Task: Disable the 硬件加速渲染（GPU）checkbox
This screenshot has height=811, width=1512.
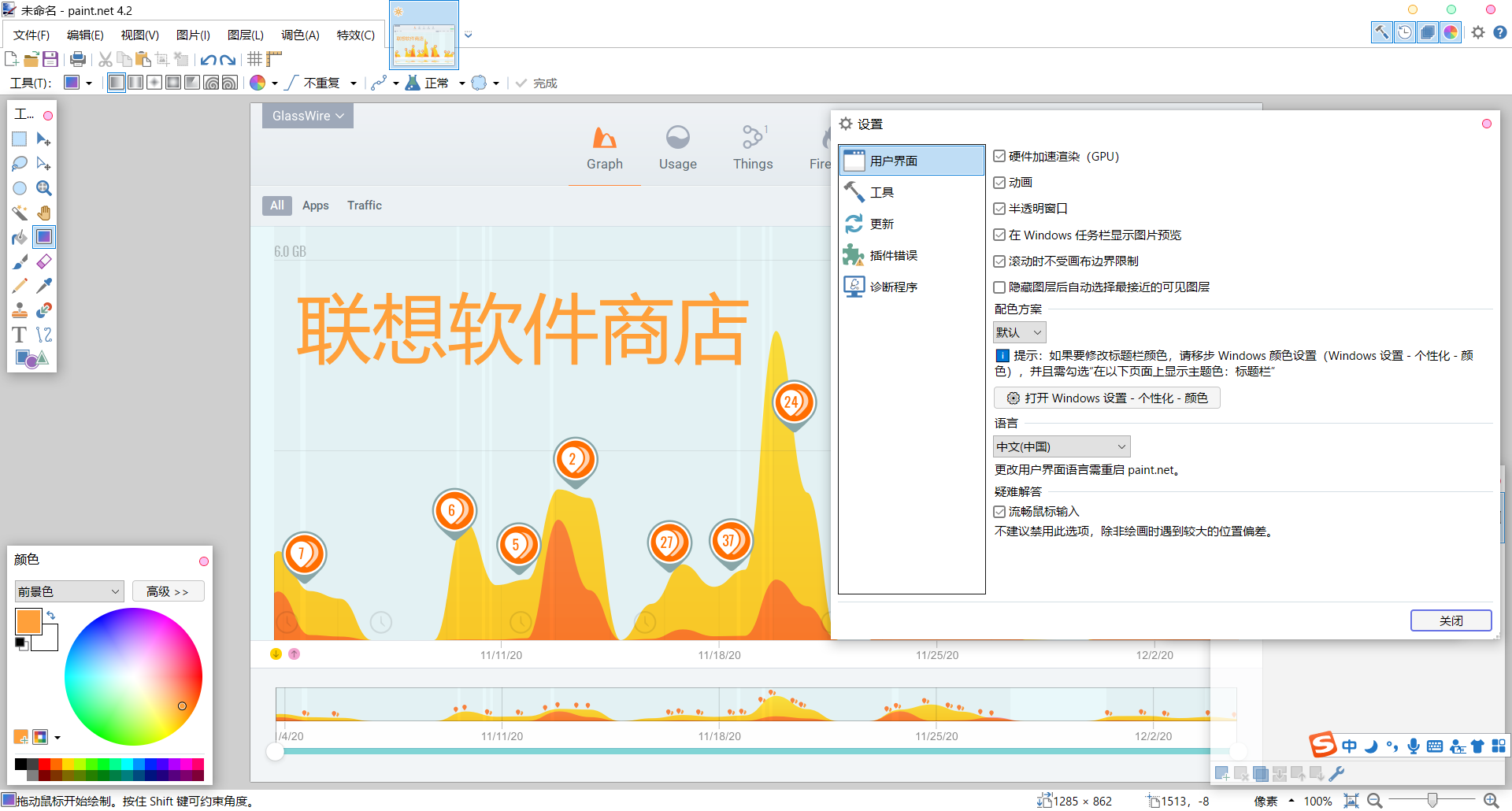Action: pyautogui.click(x=999, y=156)
